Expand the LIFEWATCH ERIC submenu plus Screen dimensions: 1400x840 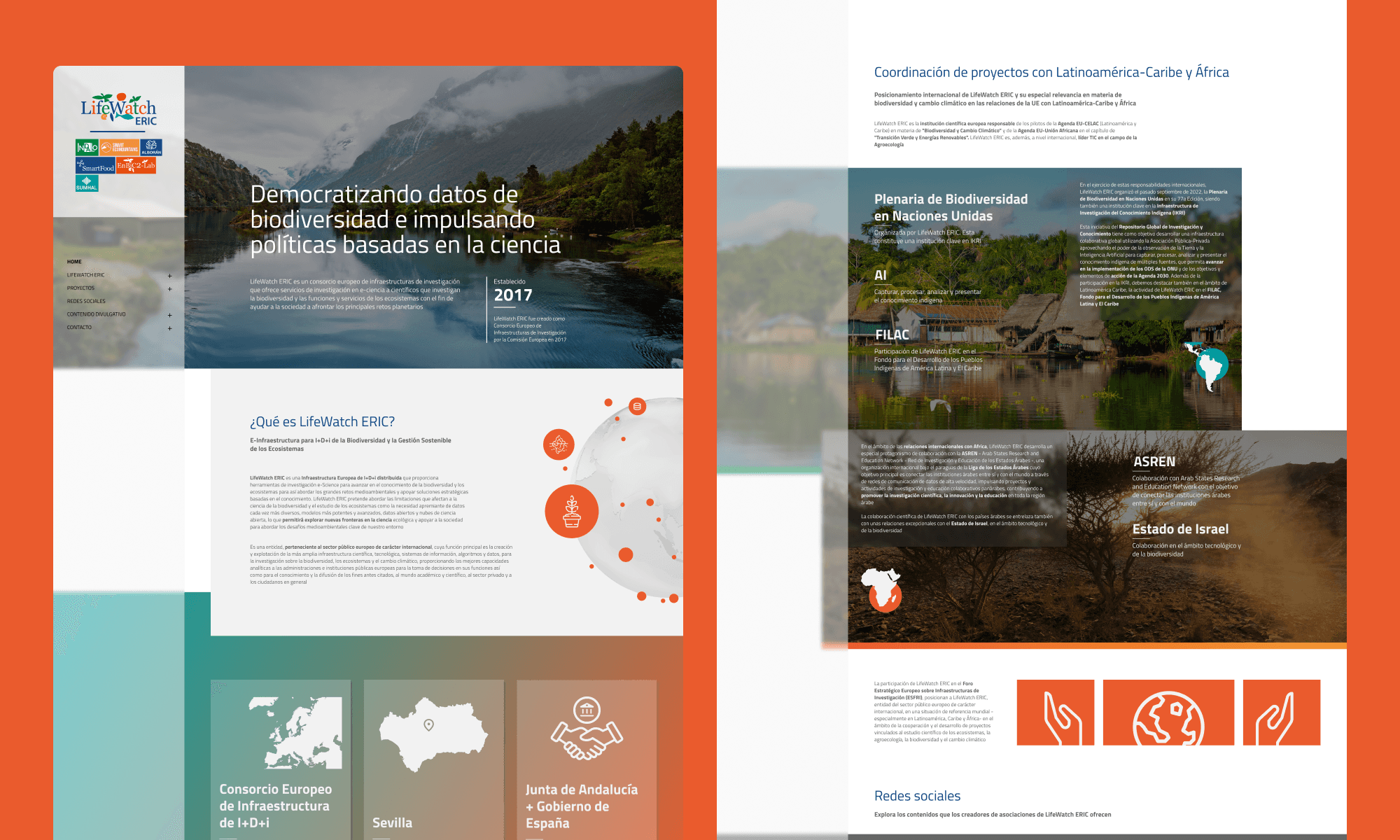(169, 276)
